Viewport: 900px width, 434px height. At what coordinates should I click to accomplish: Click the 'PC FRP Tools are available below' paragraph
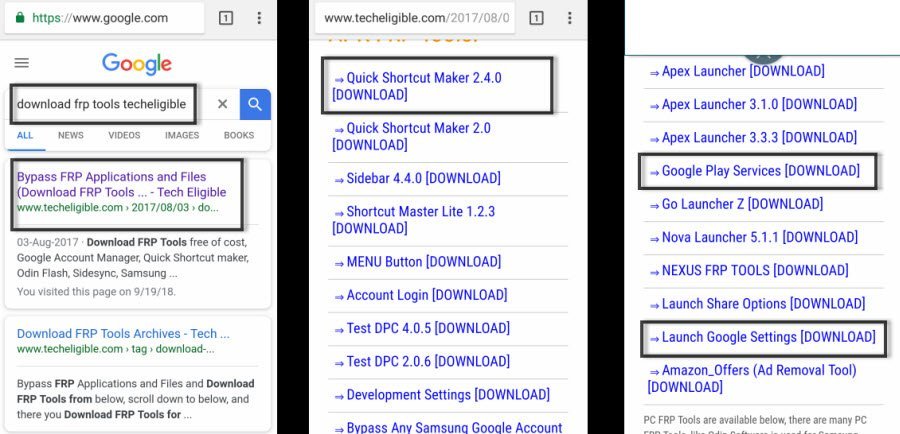(757, 426)
